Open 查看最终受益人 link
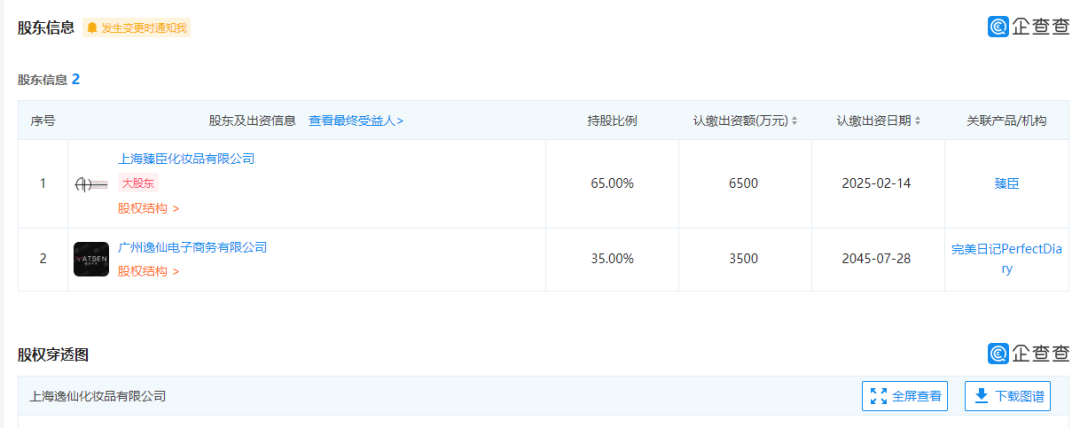Image resolution: width=1080 pixels, height=428 pixels. pos(356,121)
